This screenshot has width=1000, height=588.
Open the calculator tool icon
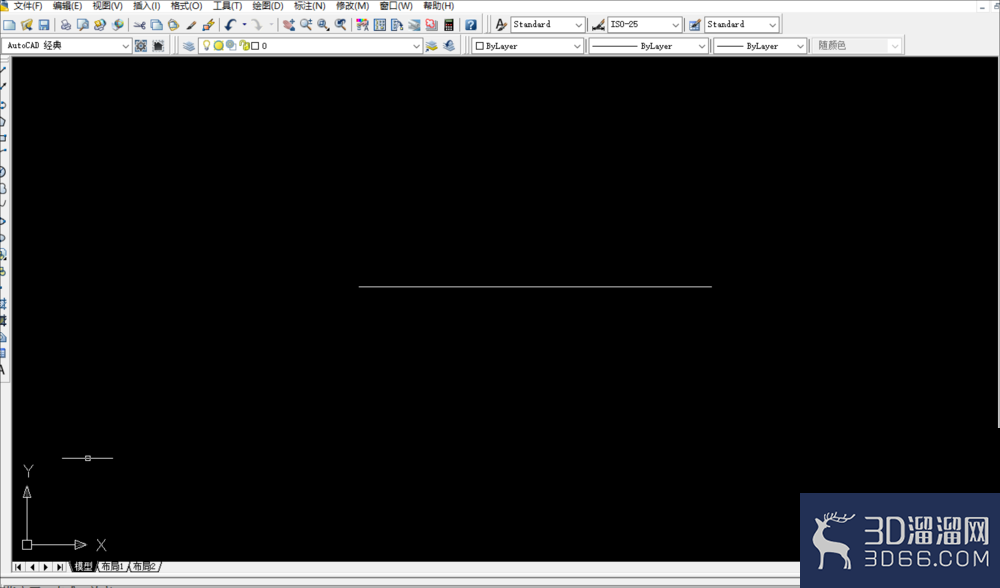point(449,25)
